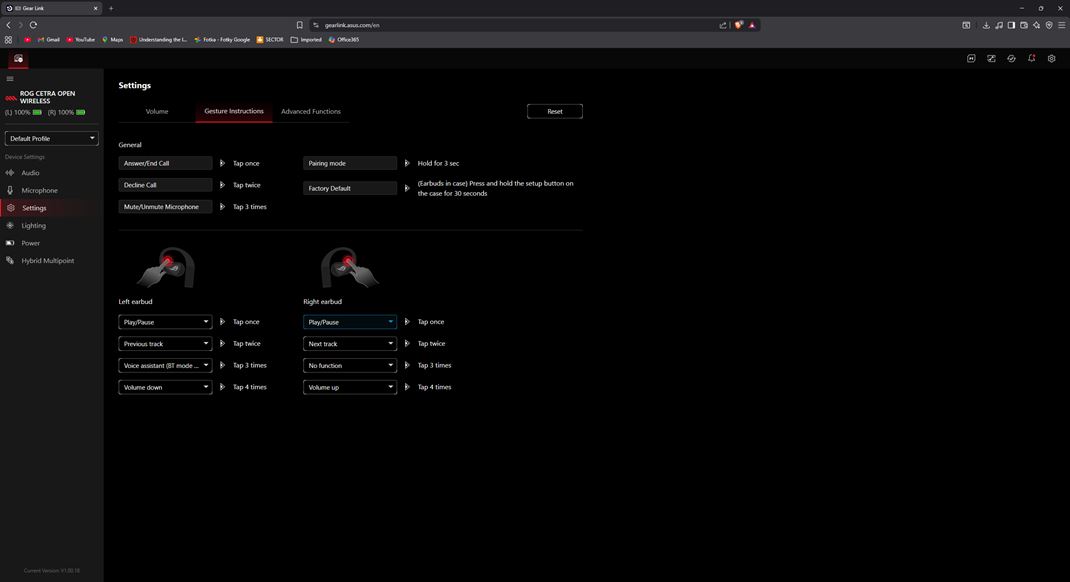Open the Previous track dropdown

point(165,344)
